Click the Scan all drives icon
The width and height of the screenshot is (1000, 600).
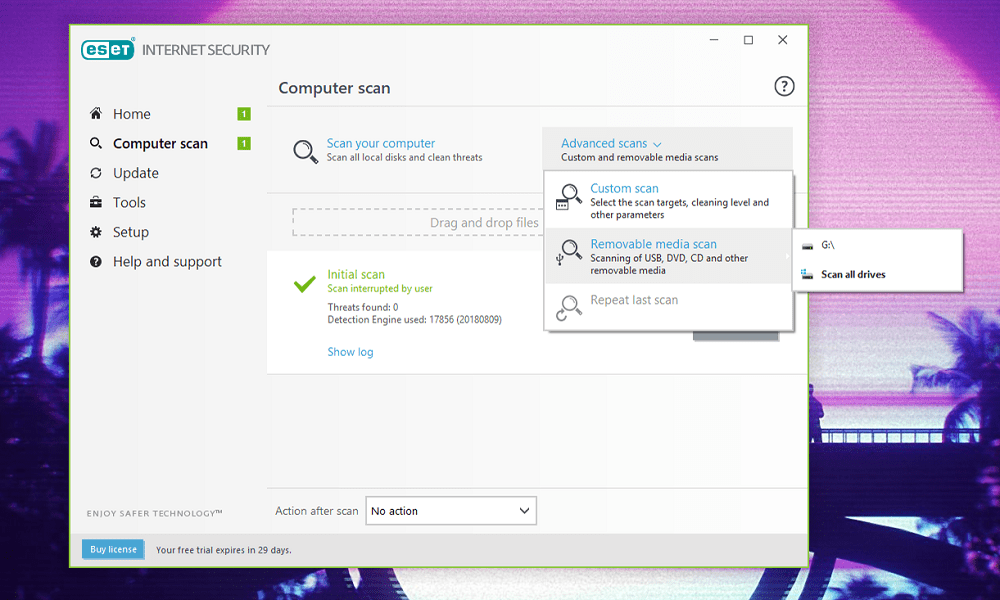click(x=807, y=274)
